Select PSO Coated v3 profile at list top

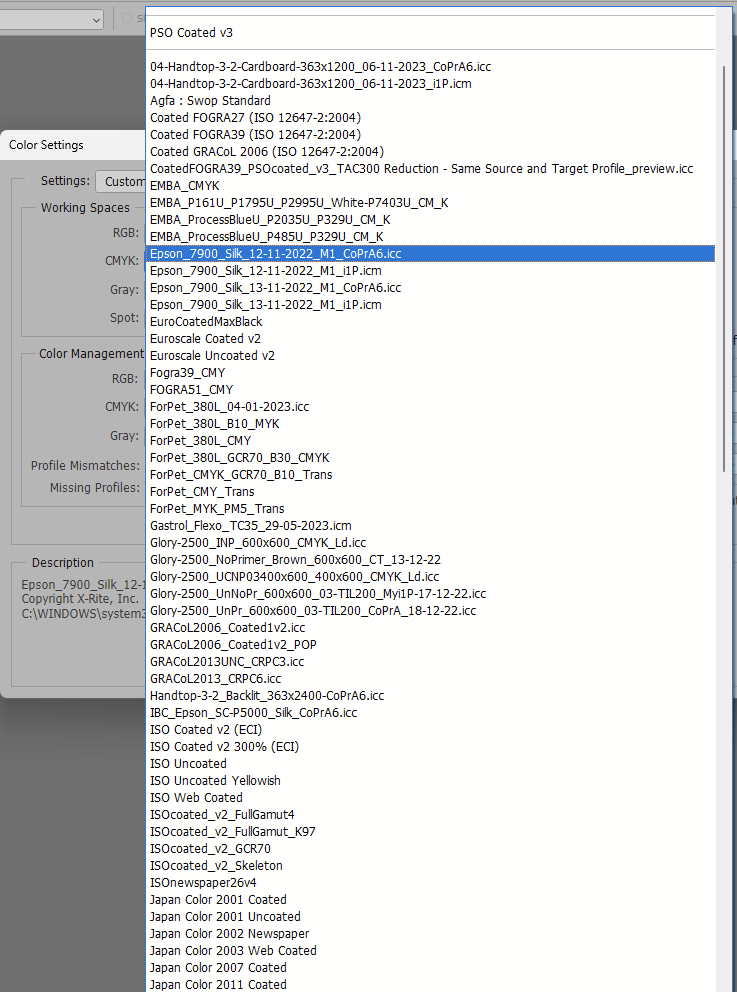430,32
